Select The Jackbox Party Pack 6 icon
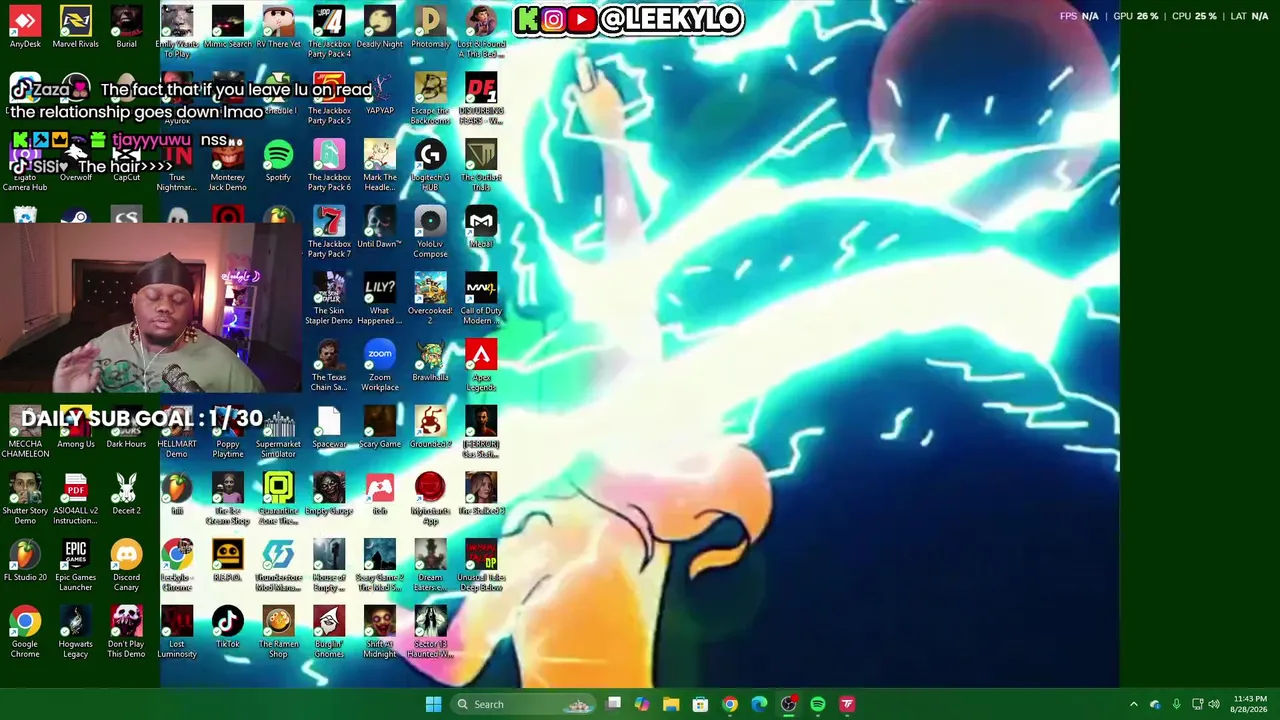 (x=329, y=166)
